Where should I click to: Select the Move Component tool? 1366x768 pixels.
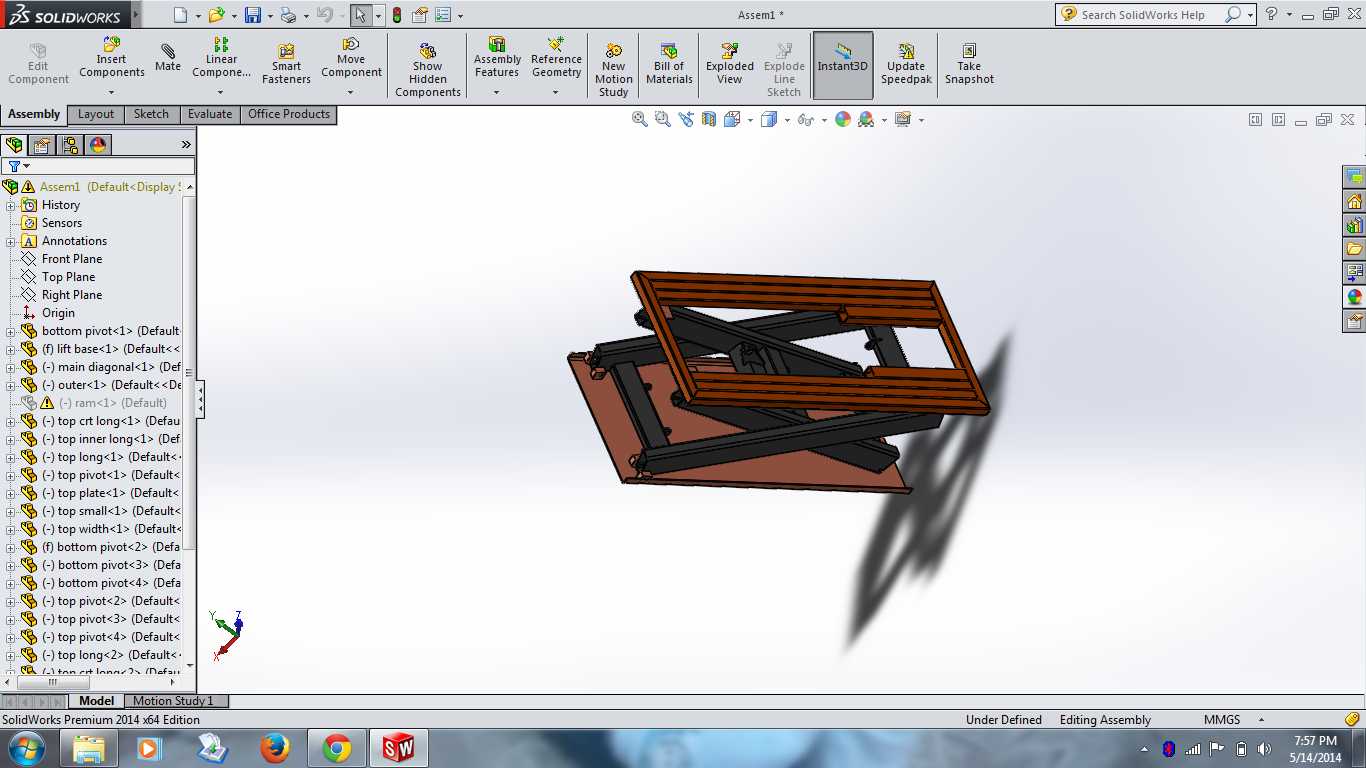coord(351,58)
